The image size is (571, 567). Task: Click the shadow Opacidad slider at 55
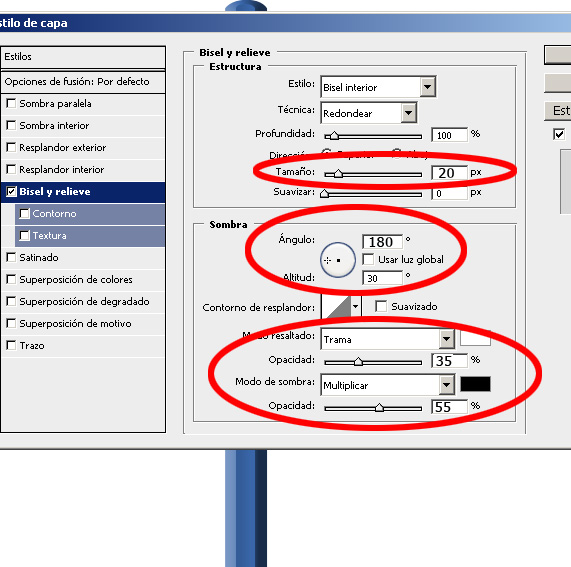pos(379,407)
